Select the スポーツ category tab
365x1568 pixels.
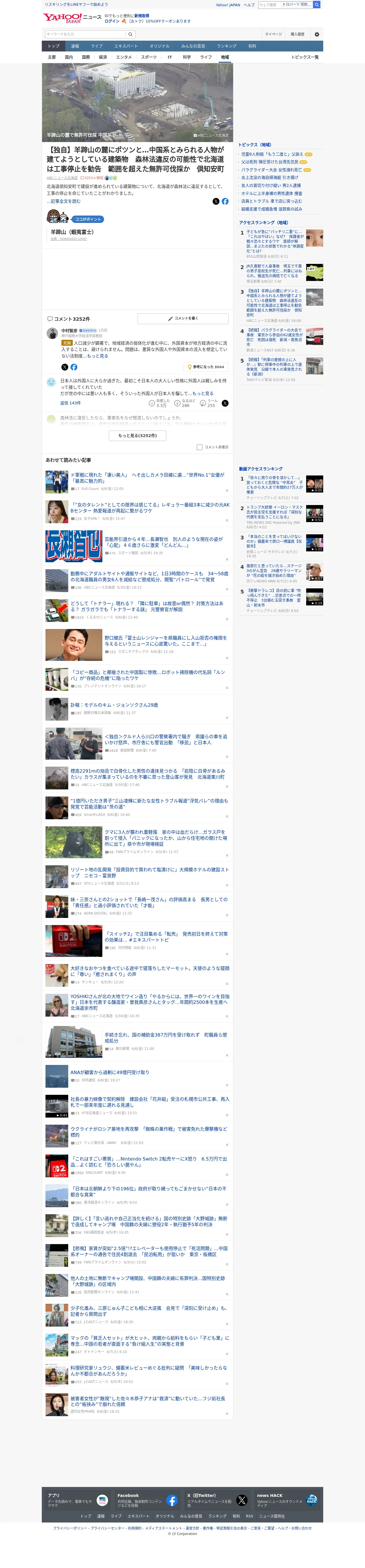coord(148,57)
